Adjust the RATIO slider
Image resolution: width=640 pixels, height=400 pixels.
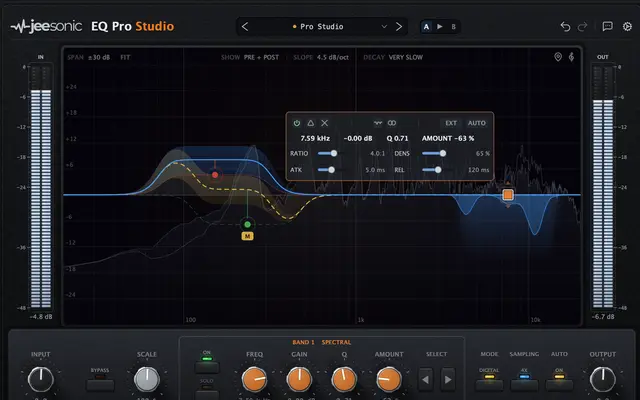tap(331, 153)
